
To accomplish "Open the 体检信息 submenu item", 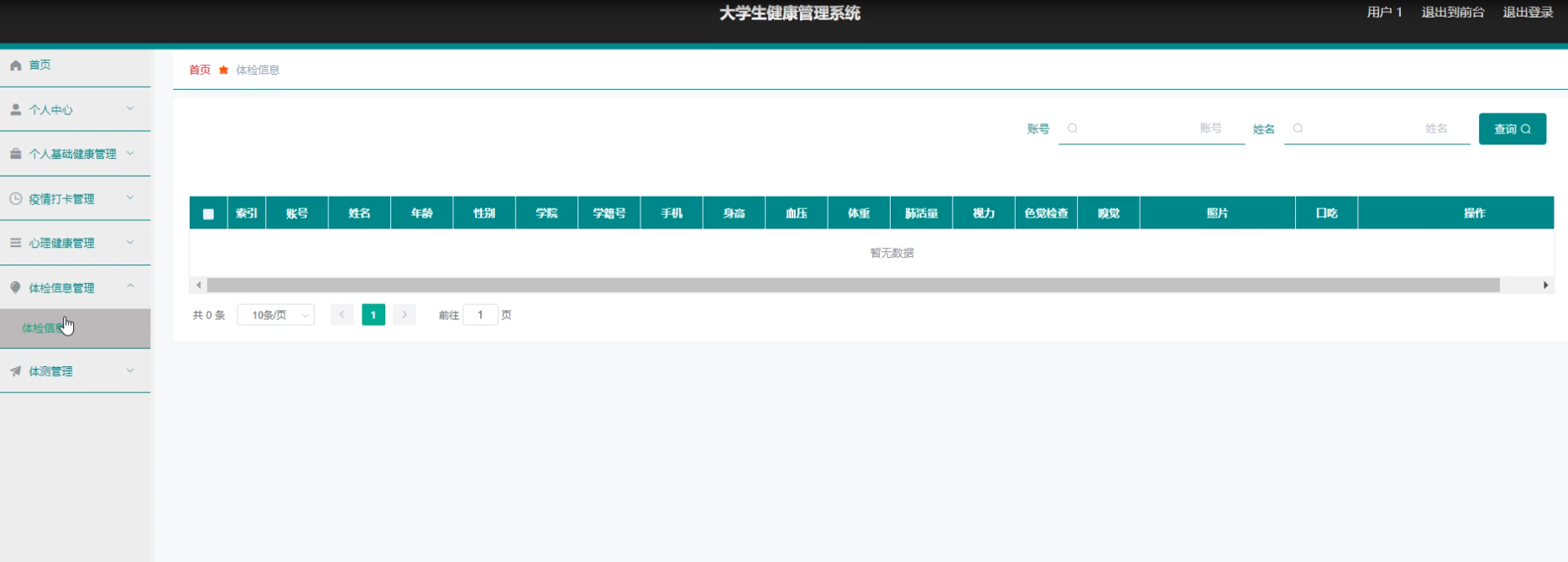I will (x=76, y=328).
